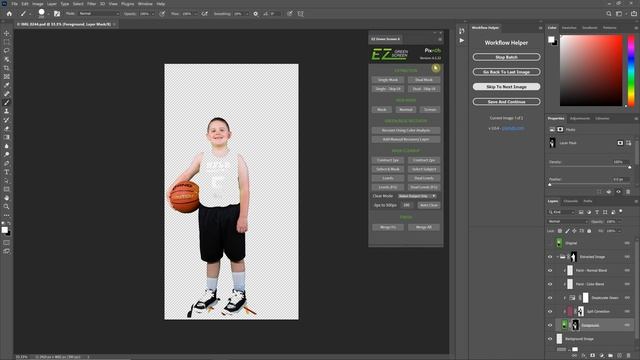Click the Stop Batch button

(507, 57)
